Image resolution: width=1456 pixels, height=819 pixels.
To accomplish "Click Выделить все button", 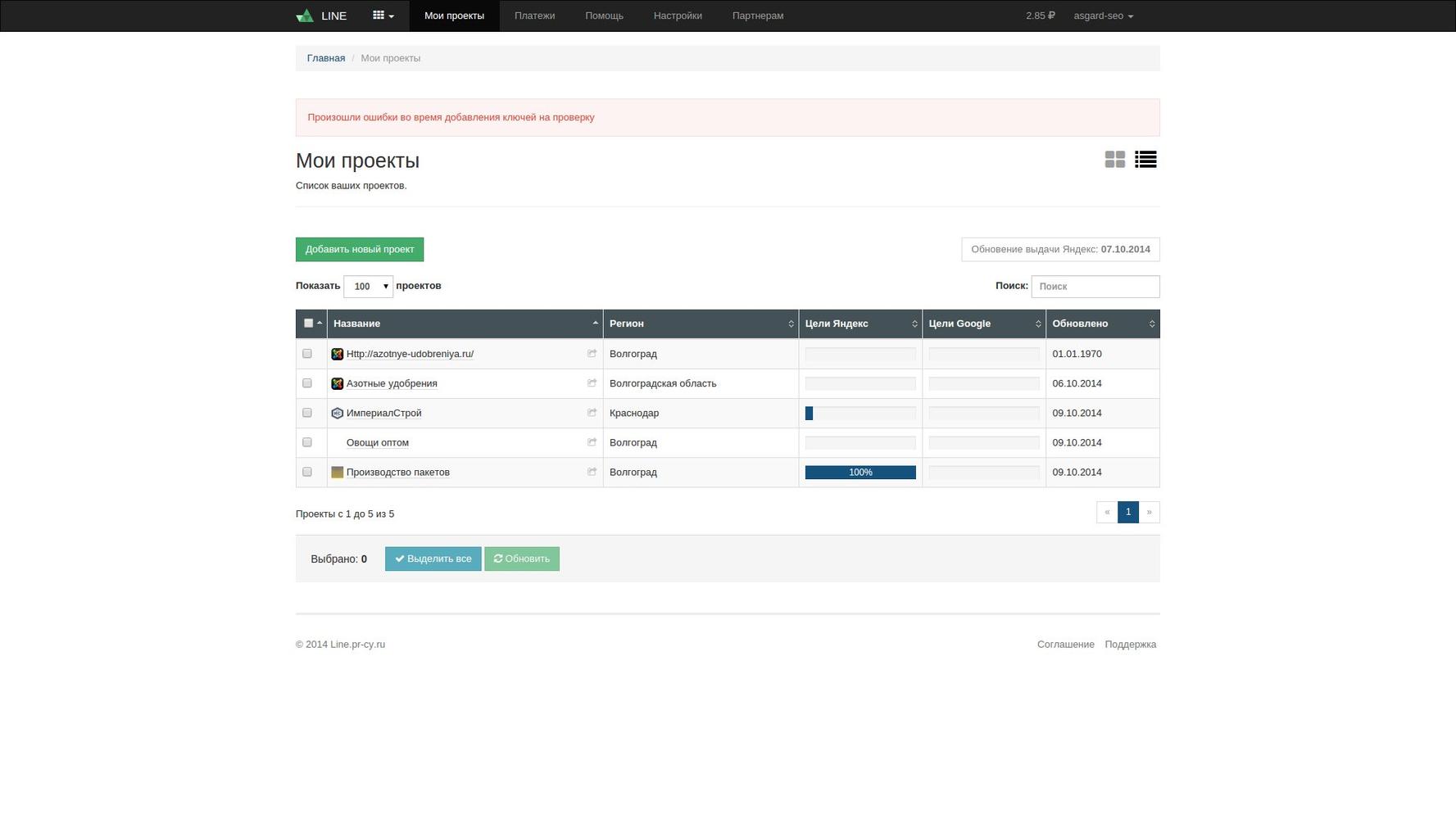I will 433,559.
